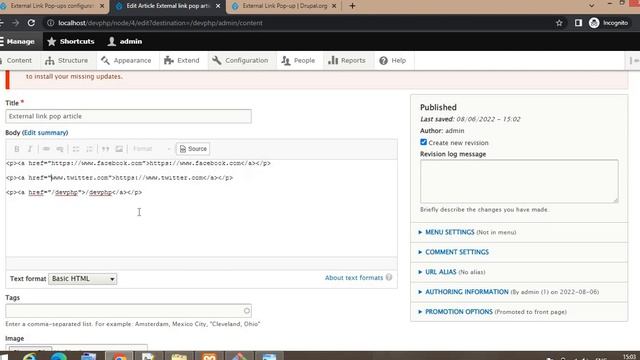The image size is (640, 360).
Task: Bookmark this page with the star icon
Action: coord(559,23)
